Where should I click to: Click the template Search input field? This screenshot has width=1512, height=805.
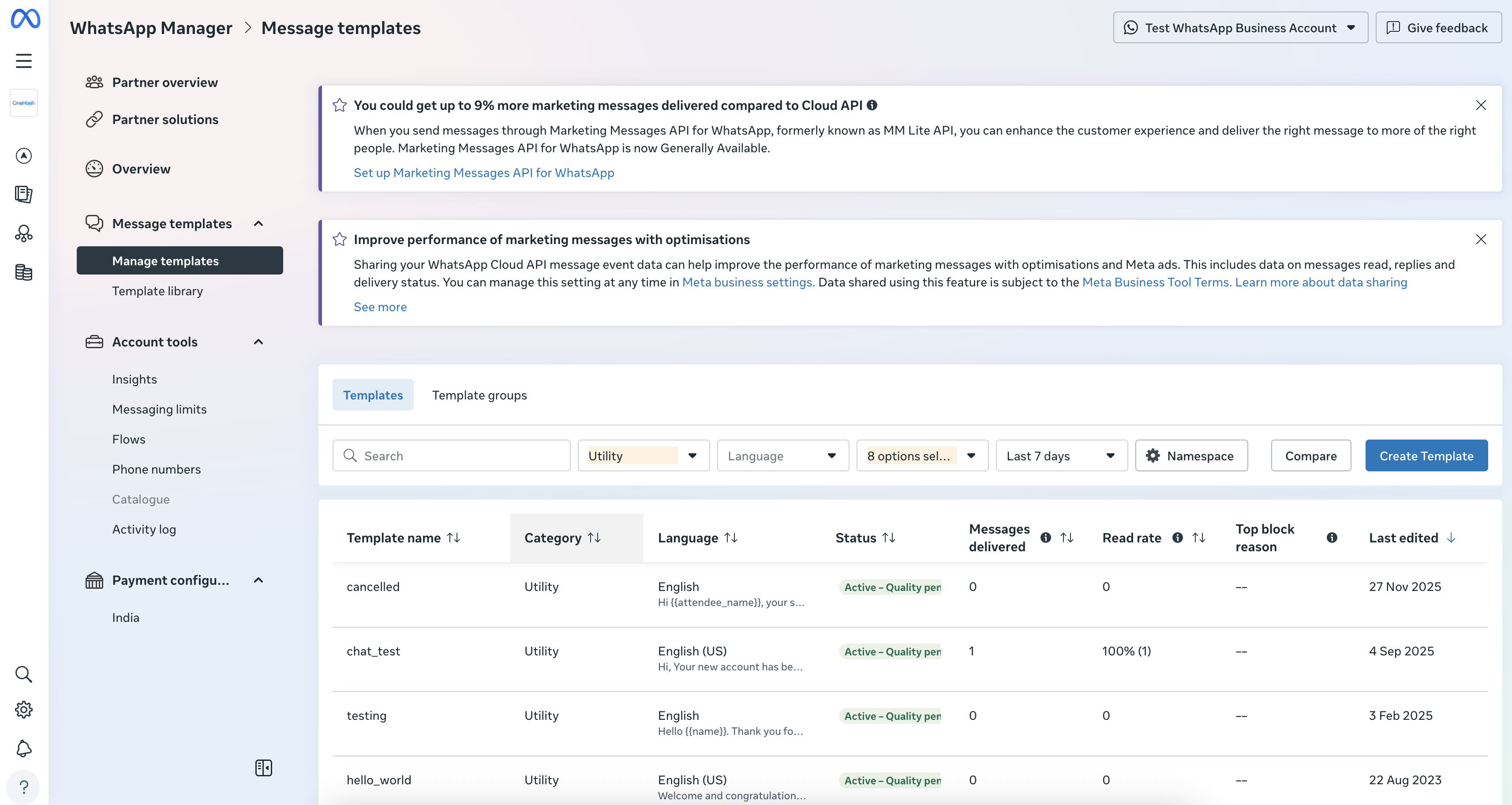tap(451, 455)
